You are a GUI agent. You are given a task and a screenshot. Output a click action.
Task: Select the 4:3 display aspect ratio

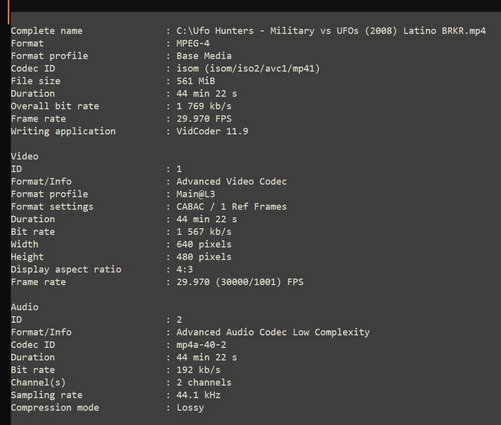pos(185,269)
